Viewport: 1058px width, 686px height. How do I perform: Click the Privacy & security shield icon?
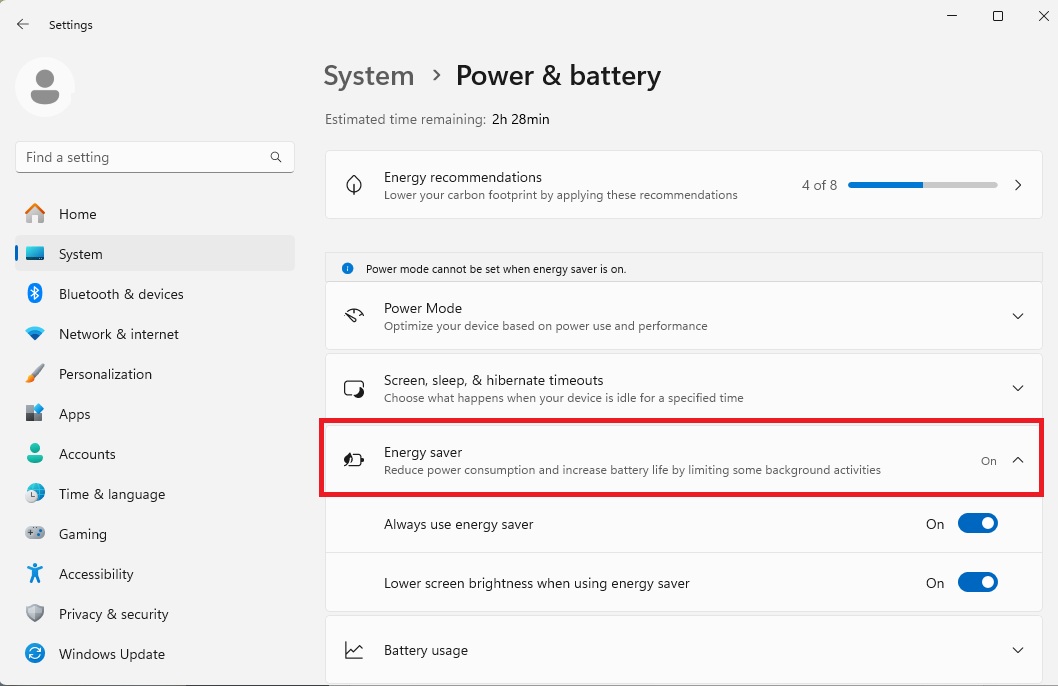35,613
